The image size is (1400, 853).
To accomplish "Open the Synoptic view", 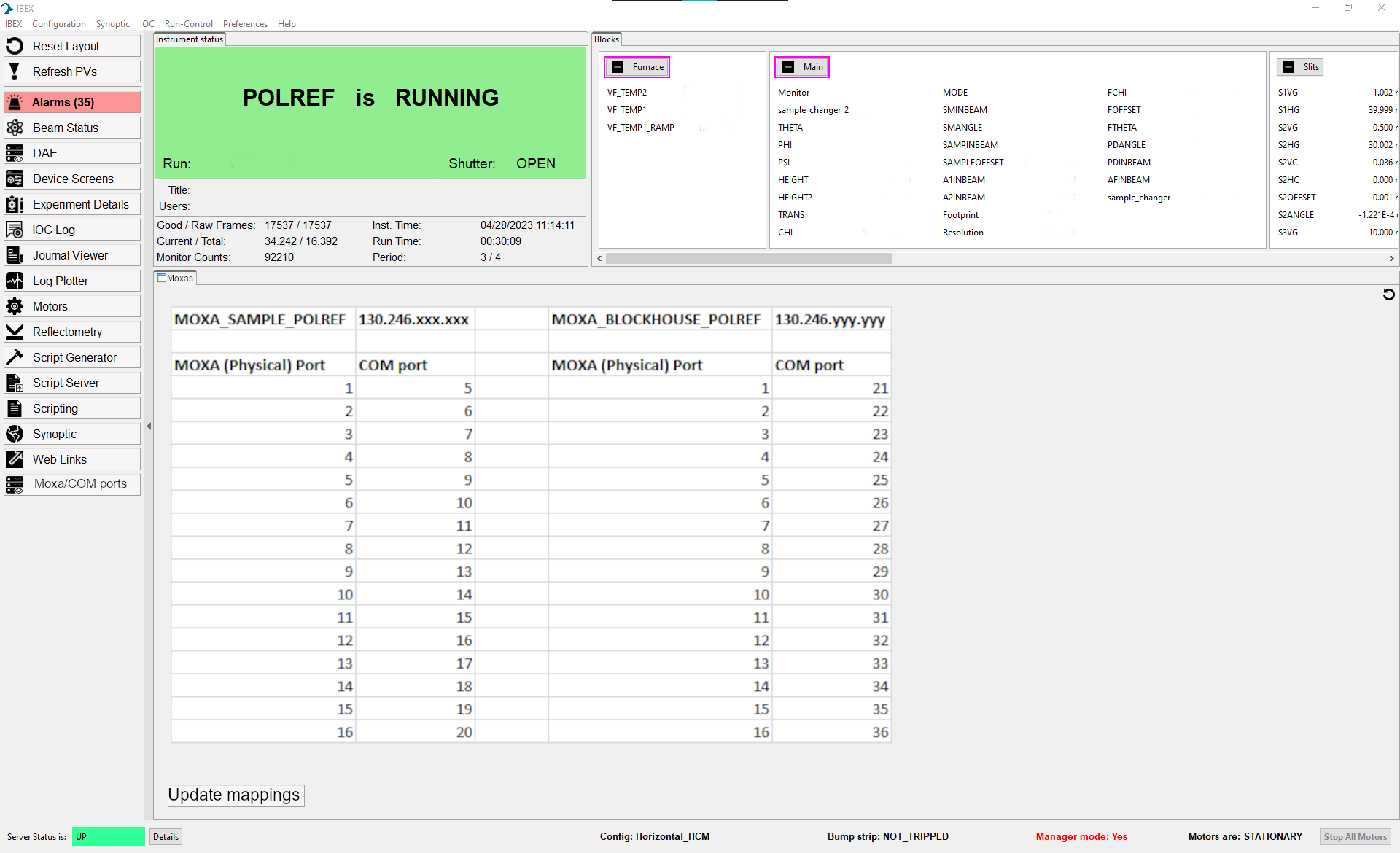I will [x=71, y=433].
